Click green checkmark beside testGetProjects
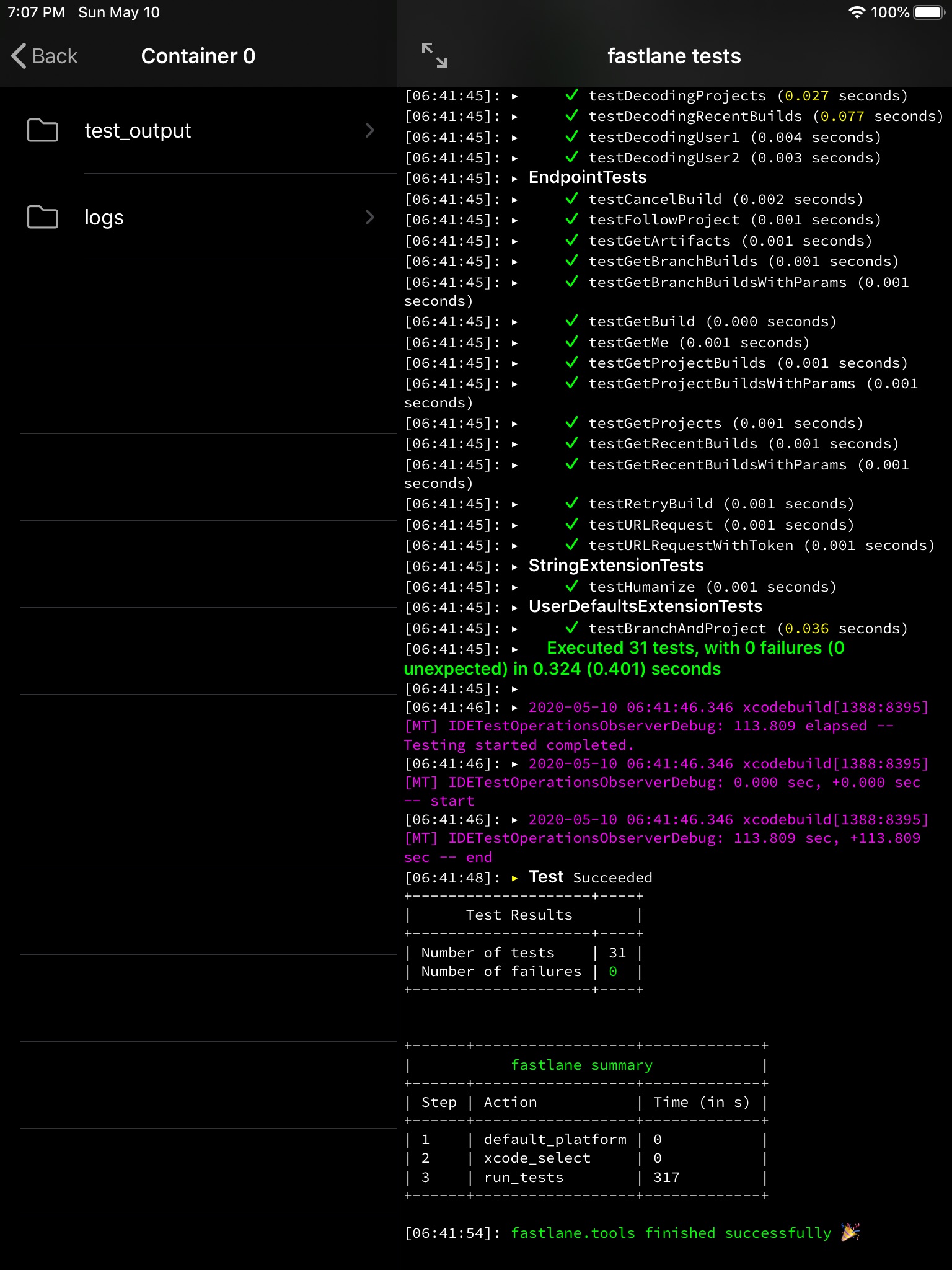The image size is (952, 1270). pyautogui.click(x=571, y=423)
